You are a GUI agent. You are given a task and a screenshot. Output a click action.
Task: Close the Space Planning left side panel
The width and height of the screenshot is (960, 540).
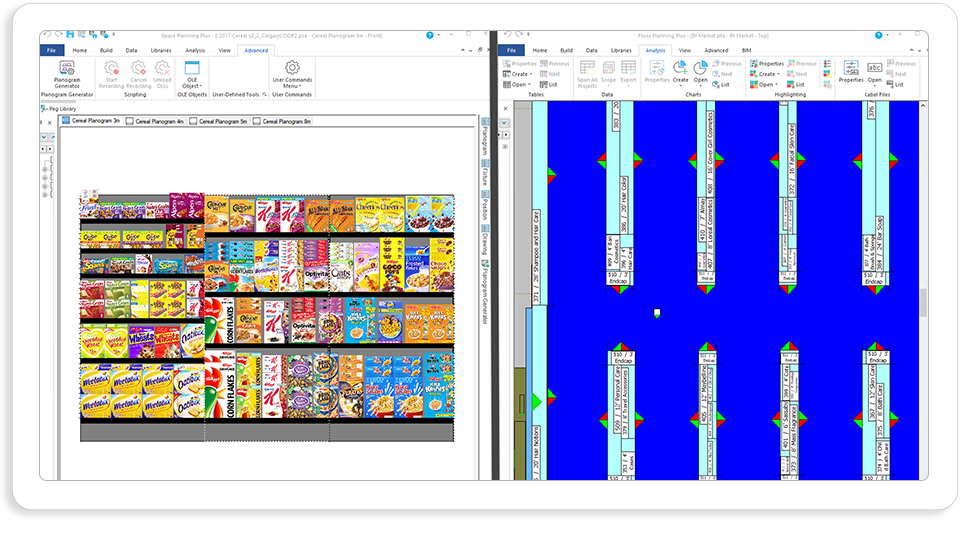tap(50, 122)
